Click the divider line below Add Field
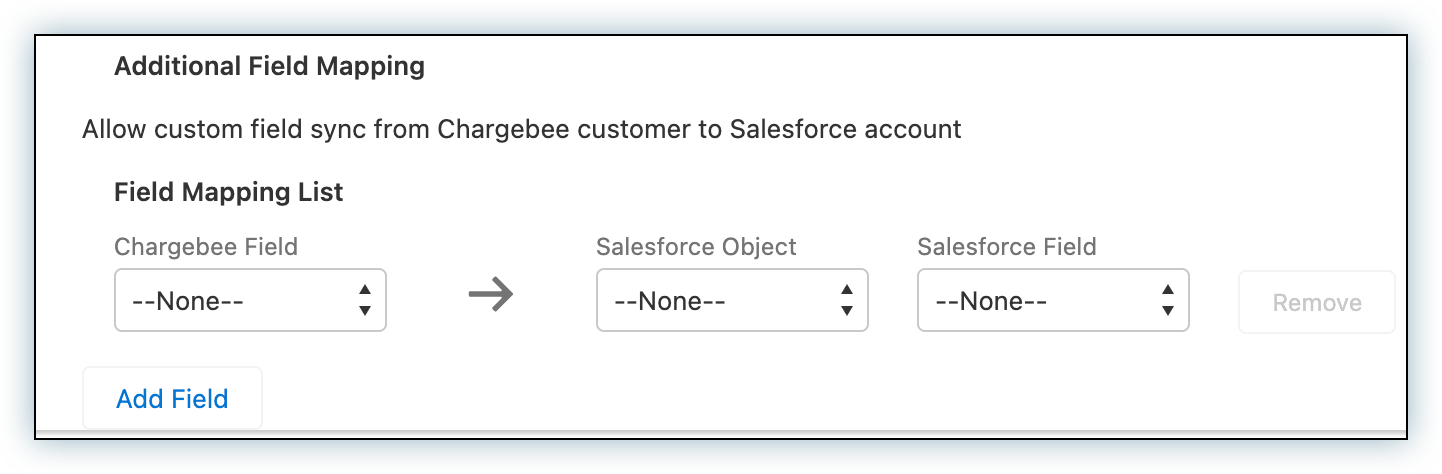The image size is (1442, 474). tap(720, 434)
